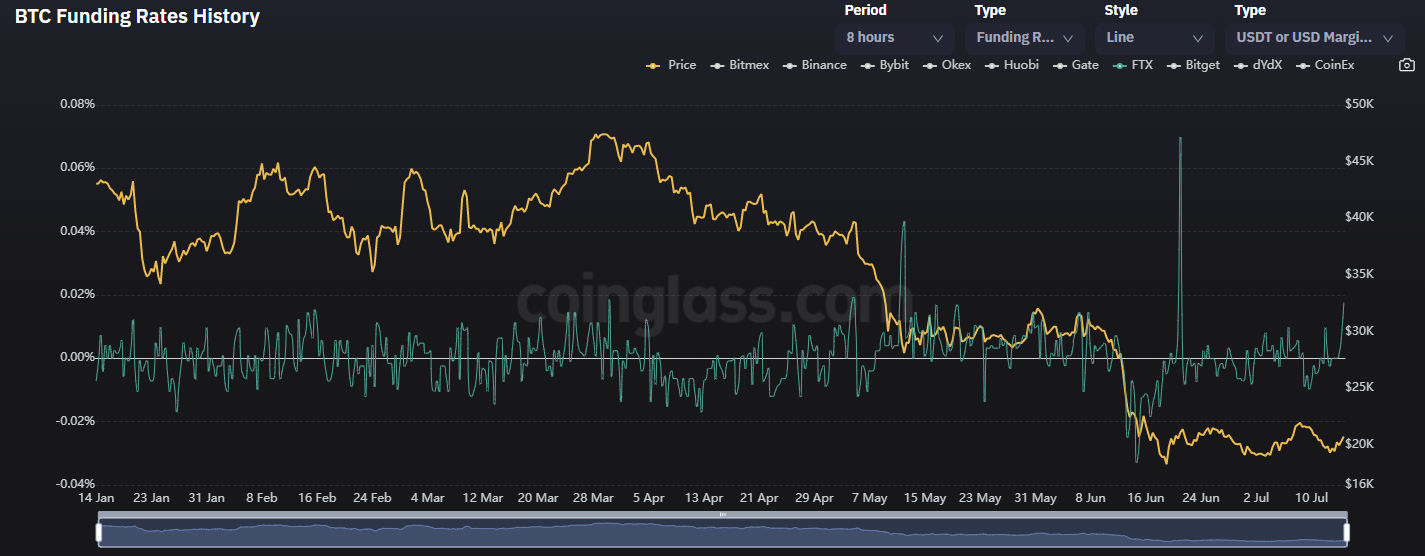The width and height of the screenshot is (1425, 556).
Task: Click the -0.04% funding rate axis label
Action: (75, 484)
